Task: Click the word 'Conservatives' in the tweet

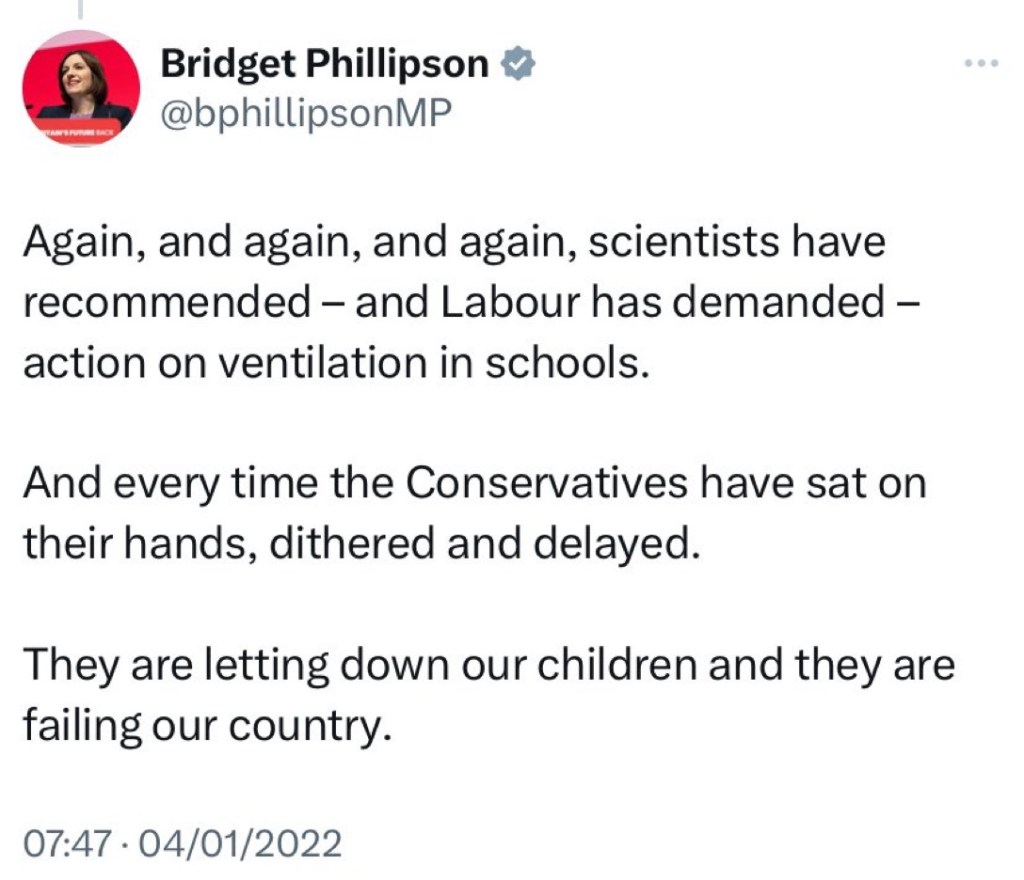Action: [547, 484]
